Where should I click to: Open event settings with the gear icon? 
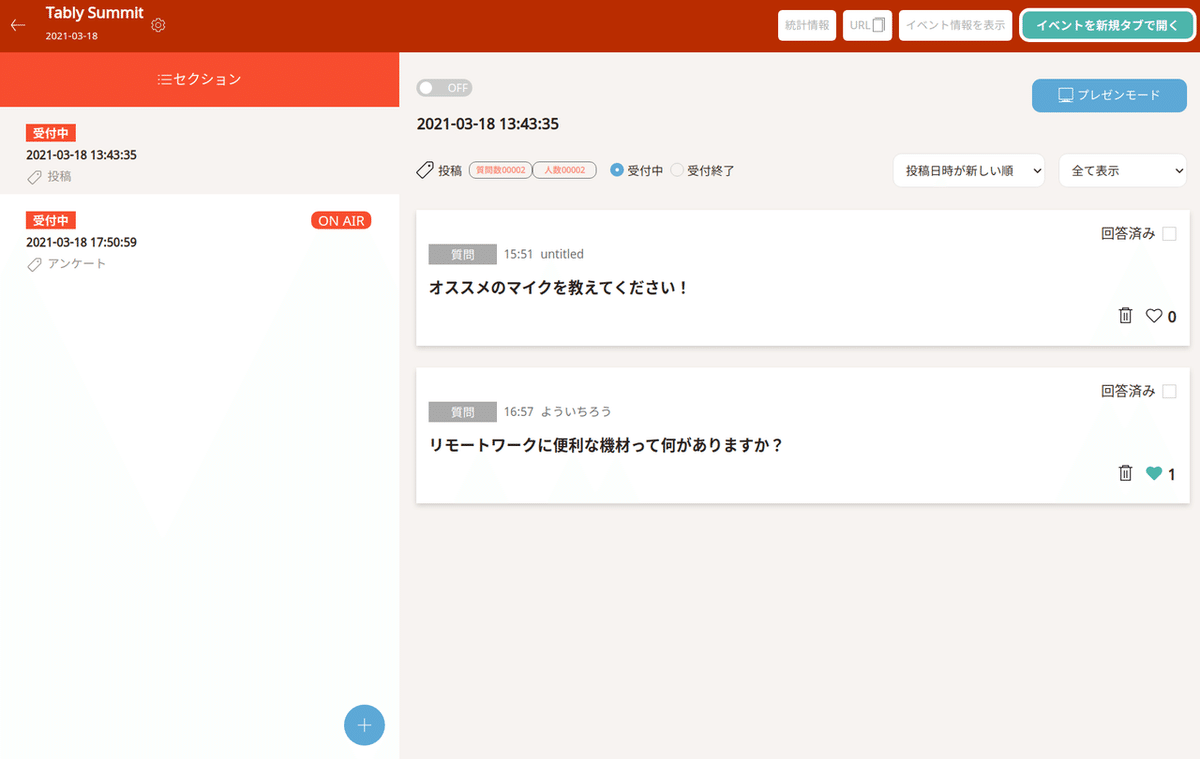pos(157,25)
